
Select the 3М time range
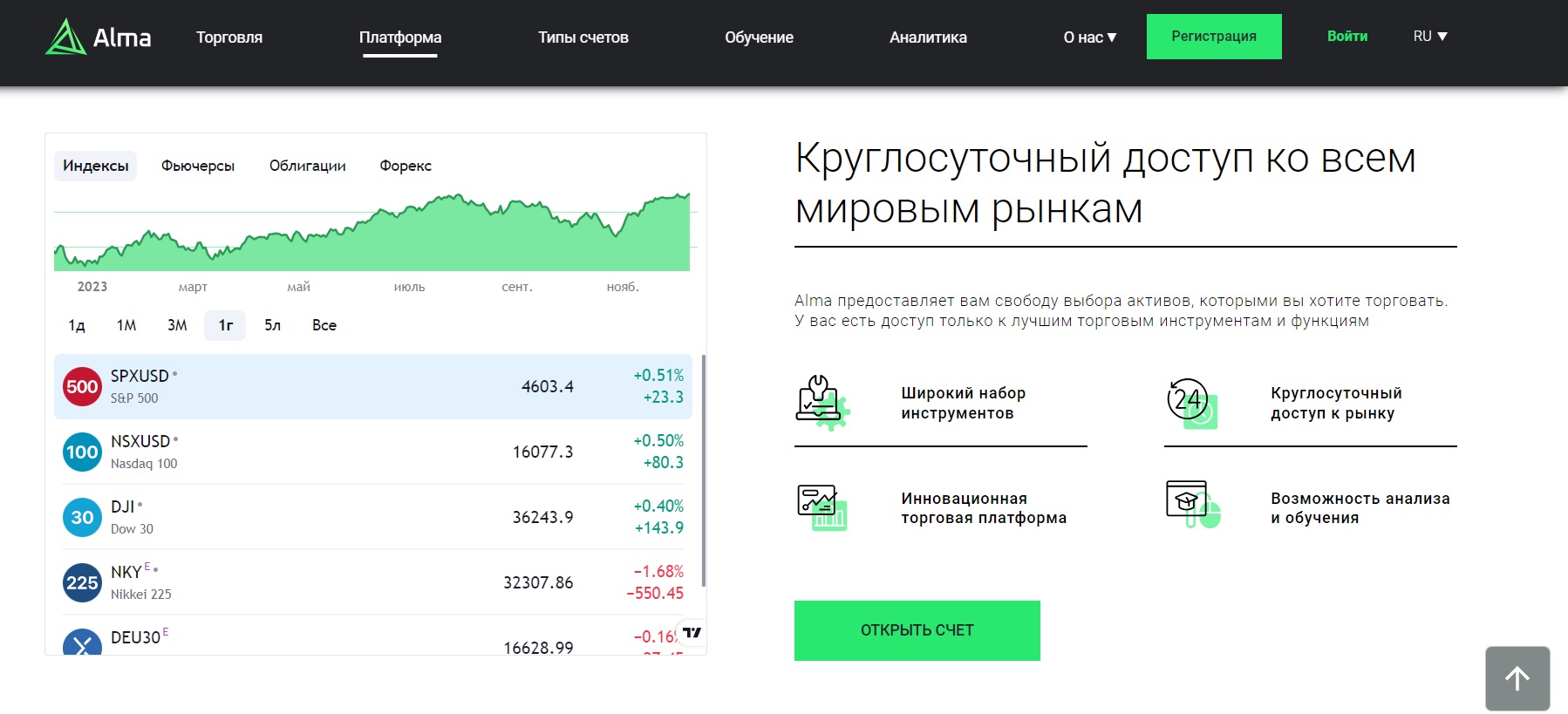click(177, 325)
